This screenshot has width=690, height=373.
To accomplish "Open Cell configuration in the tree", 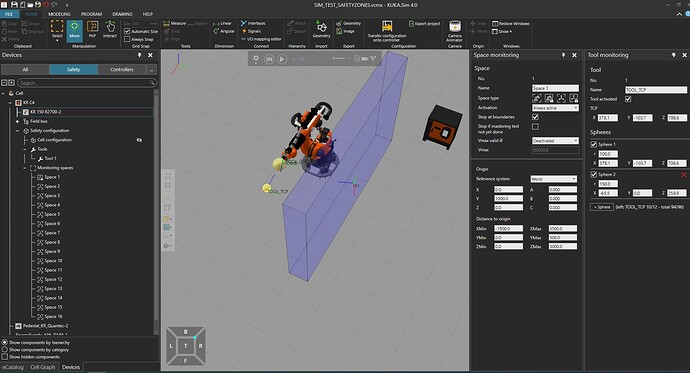I will 54,140.
